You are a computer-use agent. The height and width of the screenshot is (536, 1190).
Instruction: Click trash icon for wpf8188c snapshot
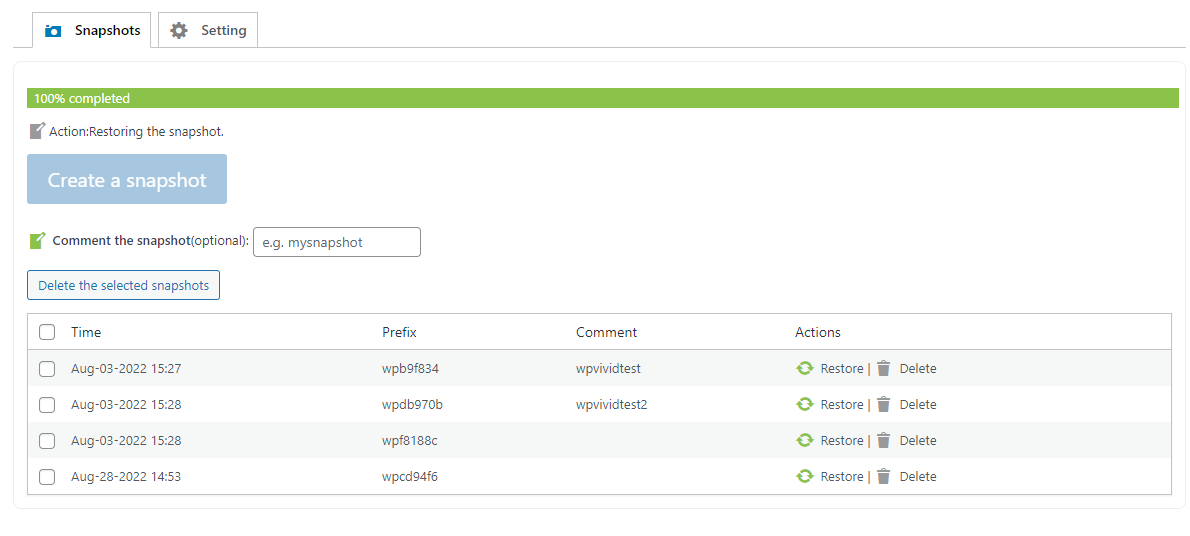click(x=883, y=440)
